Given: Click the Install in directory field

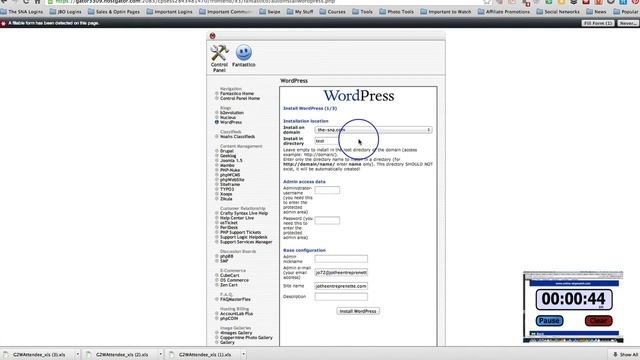Looking at the screenshot, I should tap(327, 141).
